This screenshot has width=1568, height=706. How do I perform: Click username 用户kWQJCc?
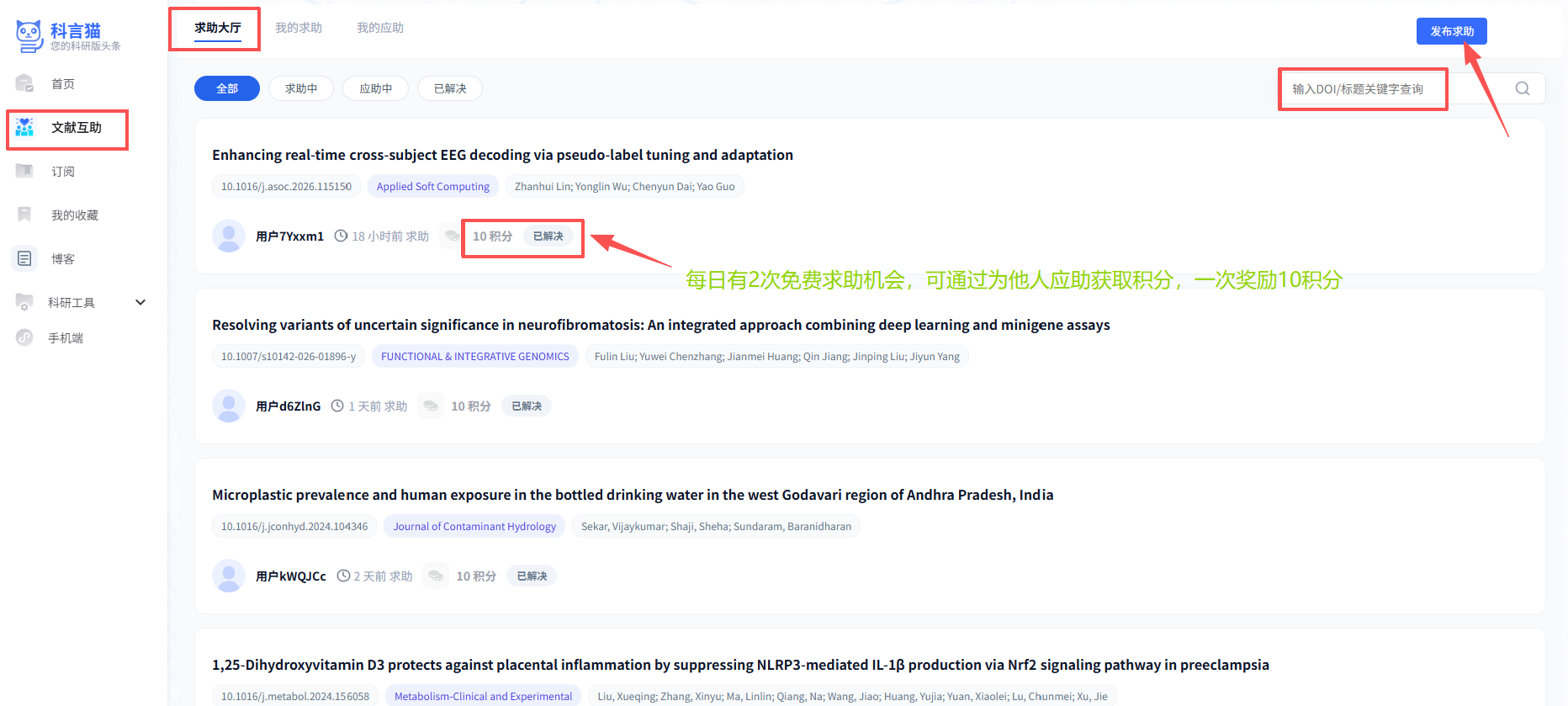click(291, 576)
